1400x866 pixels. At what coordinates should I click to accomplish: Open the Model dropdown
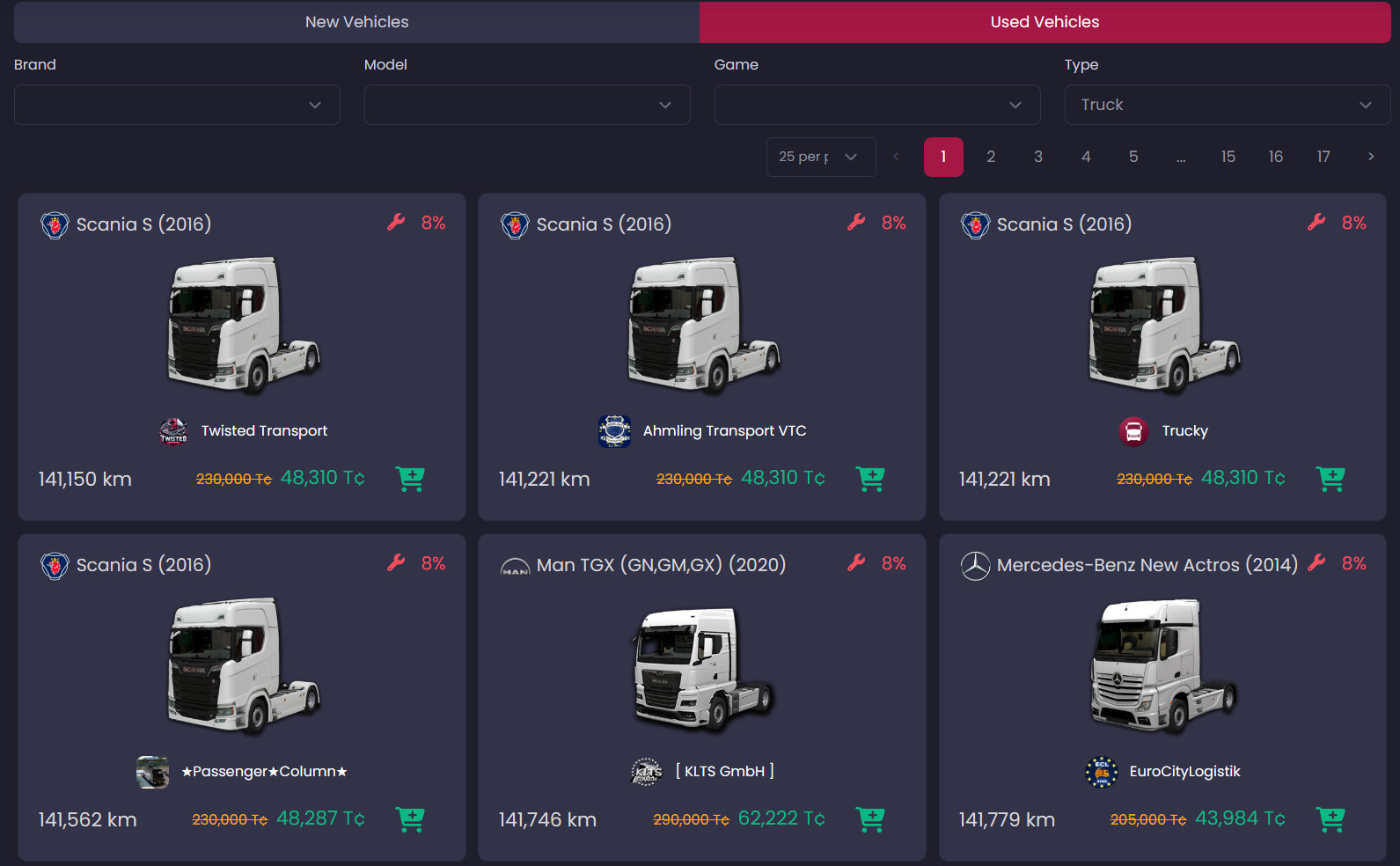click(527, 105)
